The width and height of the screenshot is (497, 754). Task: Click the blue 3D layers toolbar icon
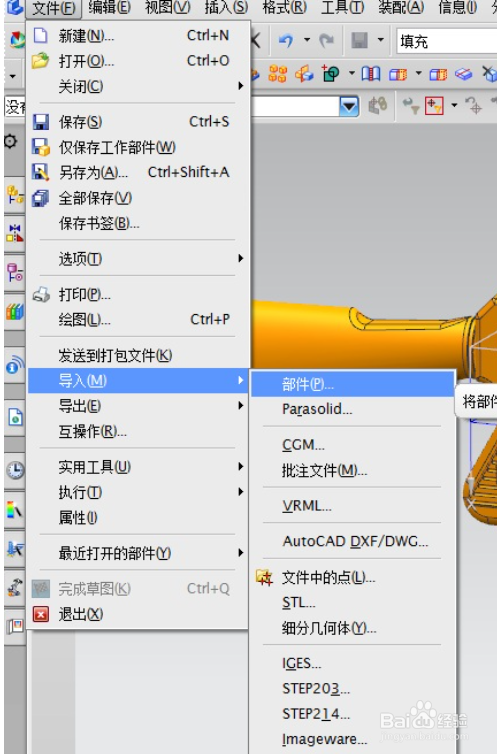pyautogui.click(x=464, y=74)
